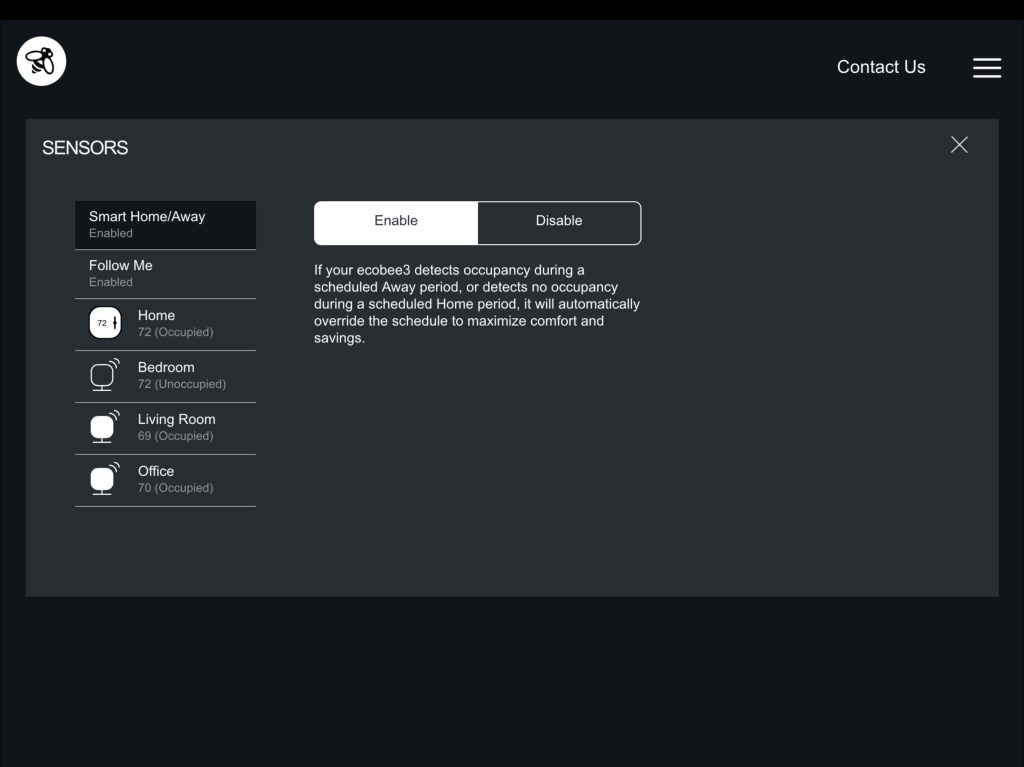The height and width of the screenshot is (767, 1024).
Task: Click the ecobee bee logo
Action: pyautogui.click(x=41, y=62)
